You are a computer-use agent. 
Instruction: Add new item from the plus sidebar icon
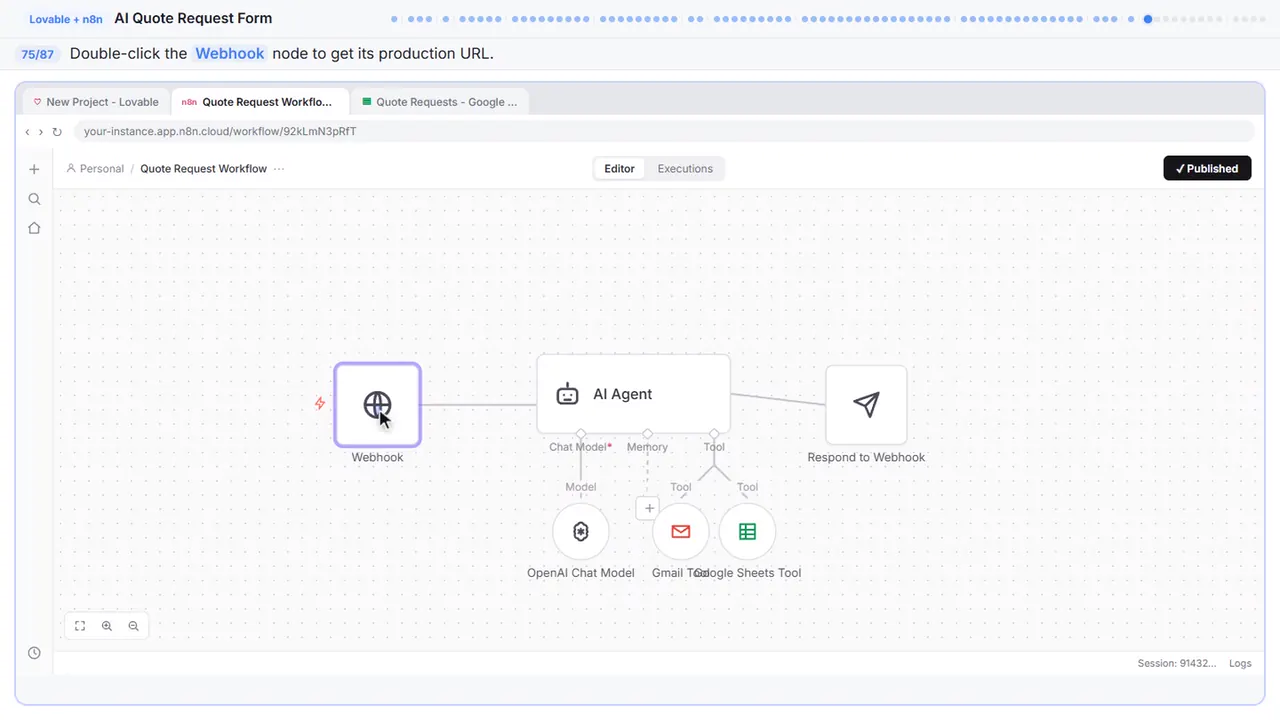34,169
